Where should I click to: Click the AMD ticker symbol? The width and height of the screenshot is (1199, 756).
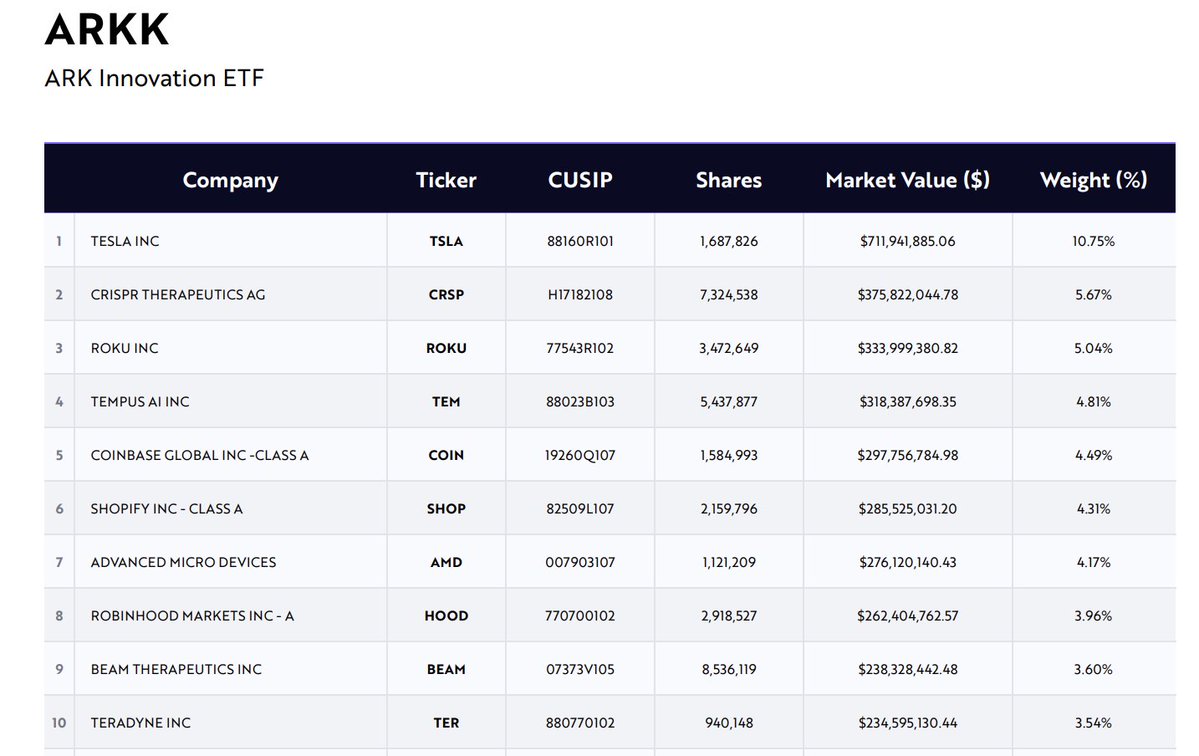446,562
